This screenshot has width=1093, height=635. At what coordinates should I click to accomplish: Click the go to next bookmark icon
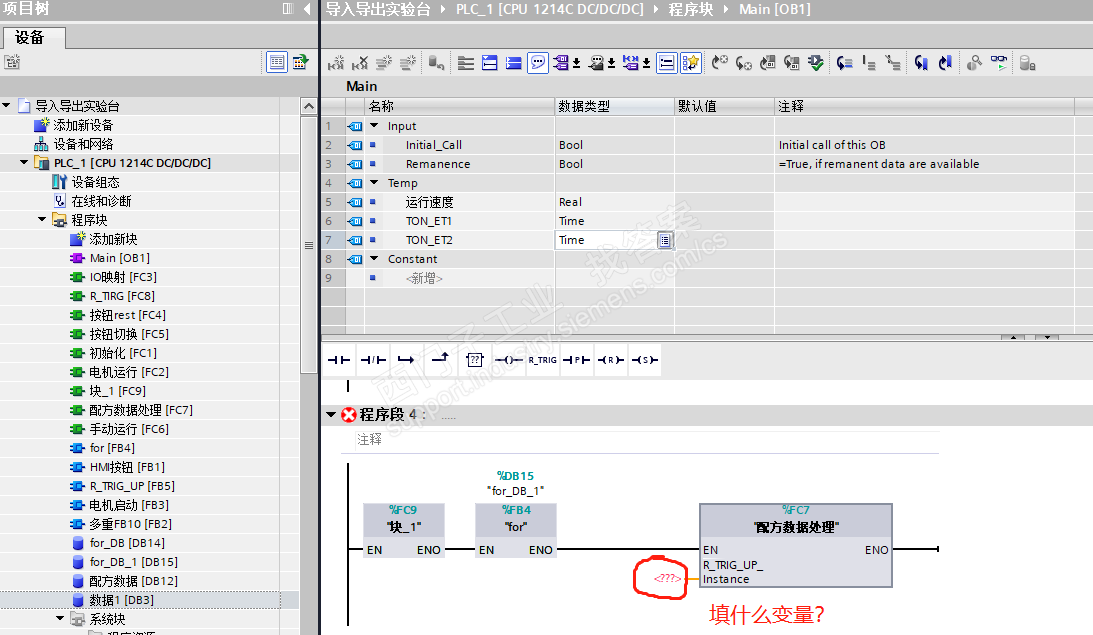click(x=945, y=63)
